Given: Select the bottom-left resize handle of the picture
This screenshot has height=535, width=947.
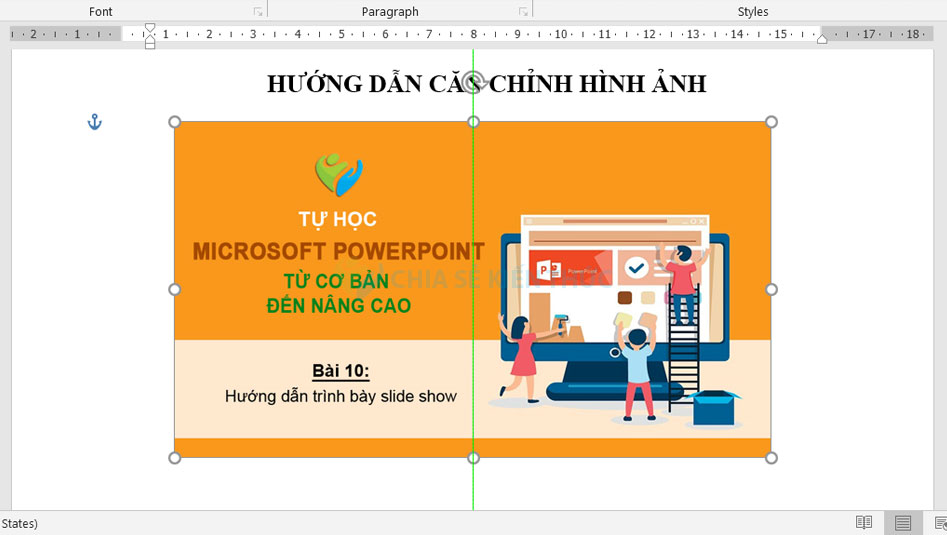Looking at the screenshot, I should 175,458.
